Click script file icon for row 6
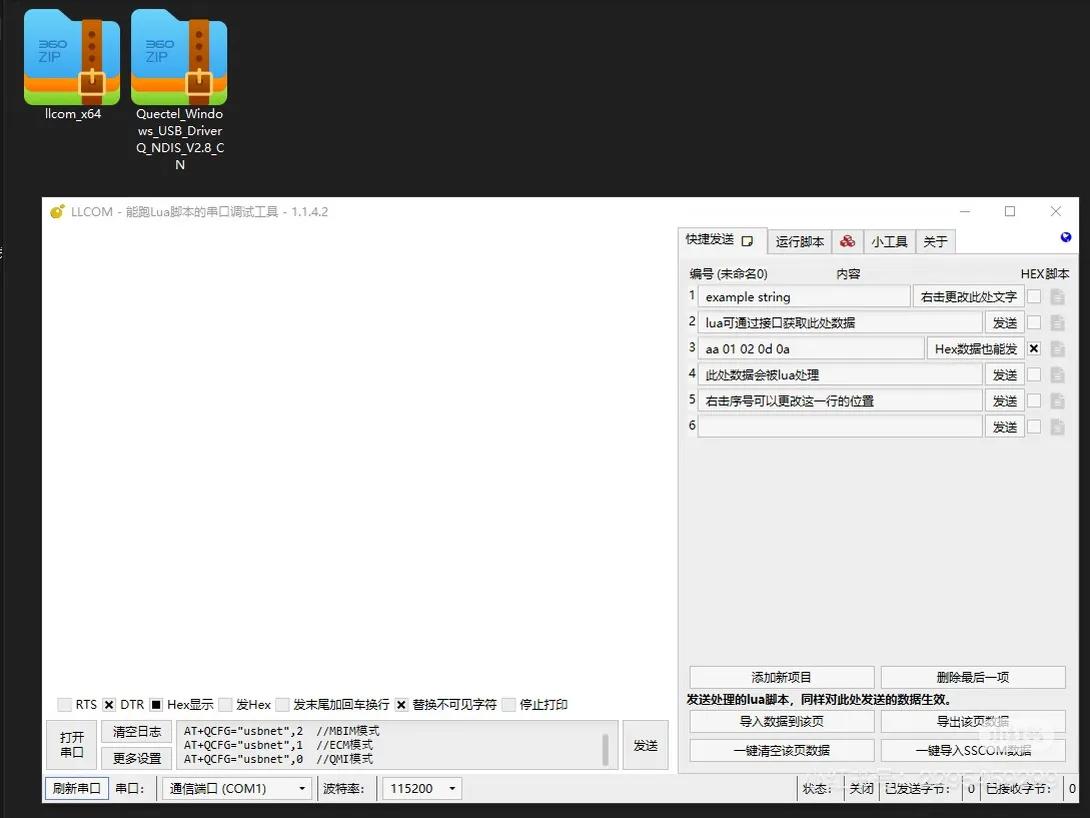Screen dimensions: 1090x818 [1057, 427]
